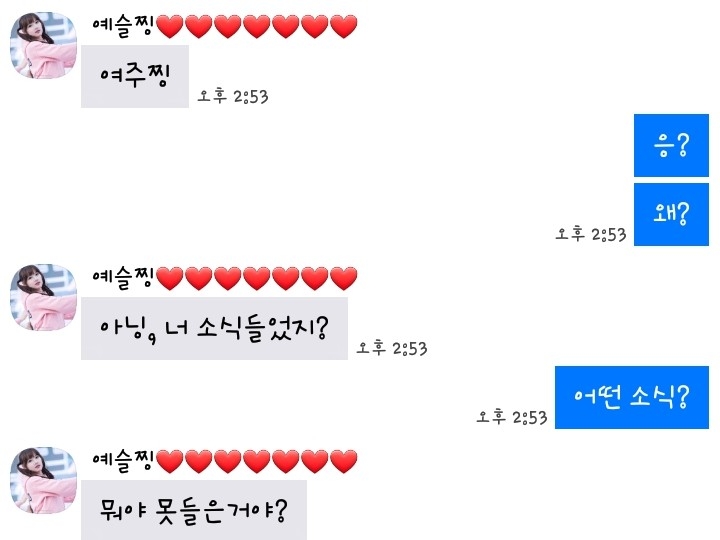Click the last heart in the top name
This screenshot has height=540, width=720.
343,26
